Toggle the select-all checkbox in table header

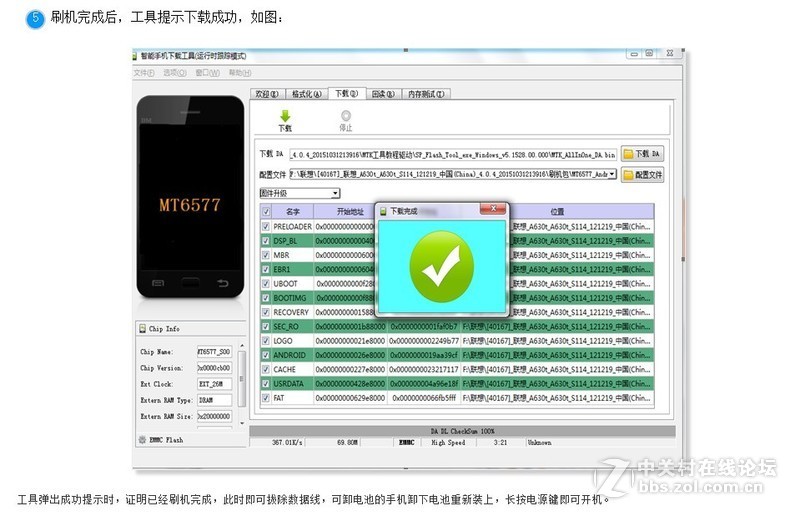click(266, 211)
